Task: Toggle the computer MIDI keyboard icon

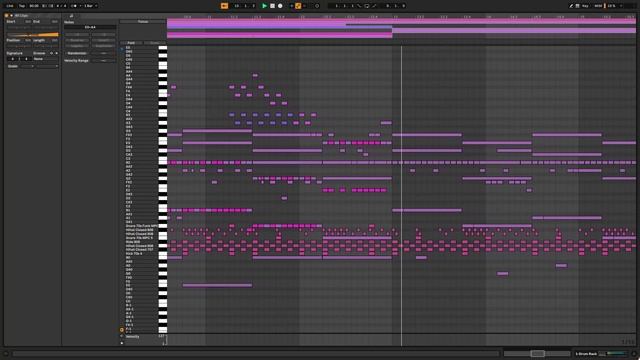Action: coord(578,6)
